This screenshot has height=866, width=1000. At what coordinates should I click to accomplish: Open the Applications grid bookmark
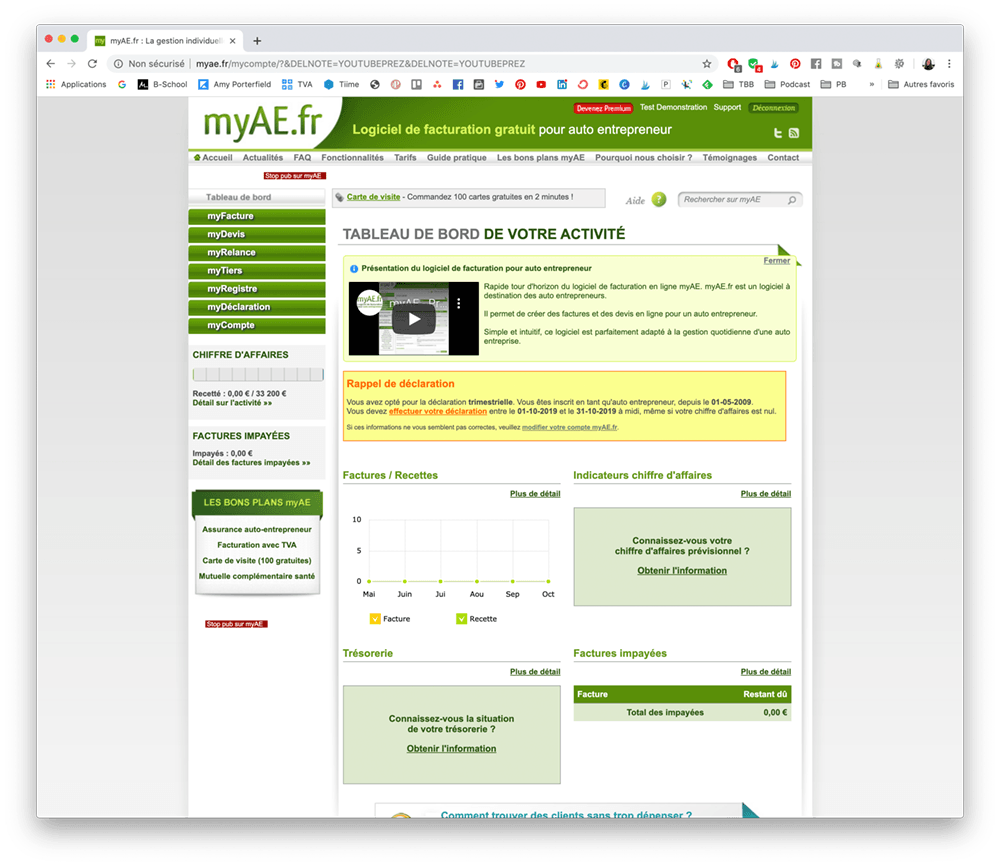point(76,84)
